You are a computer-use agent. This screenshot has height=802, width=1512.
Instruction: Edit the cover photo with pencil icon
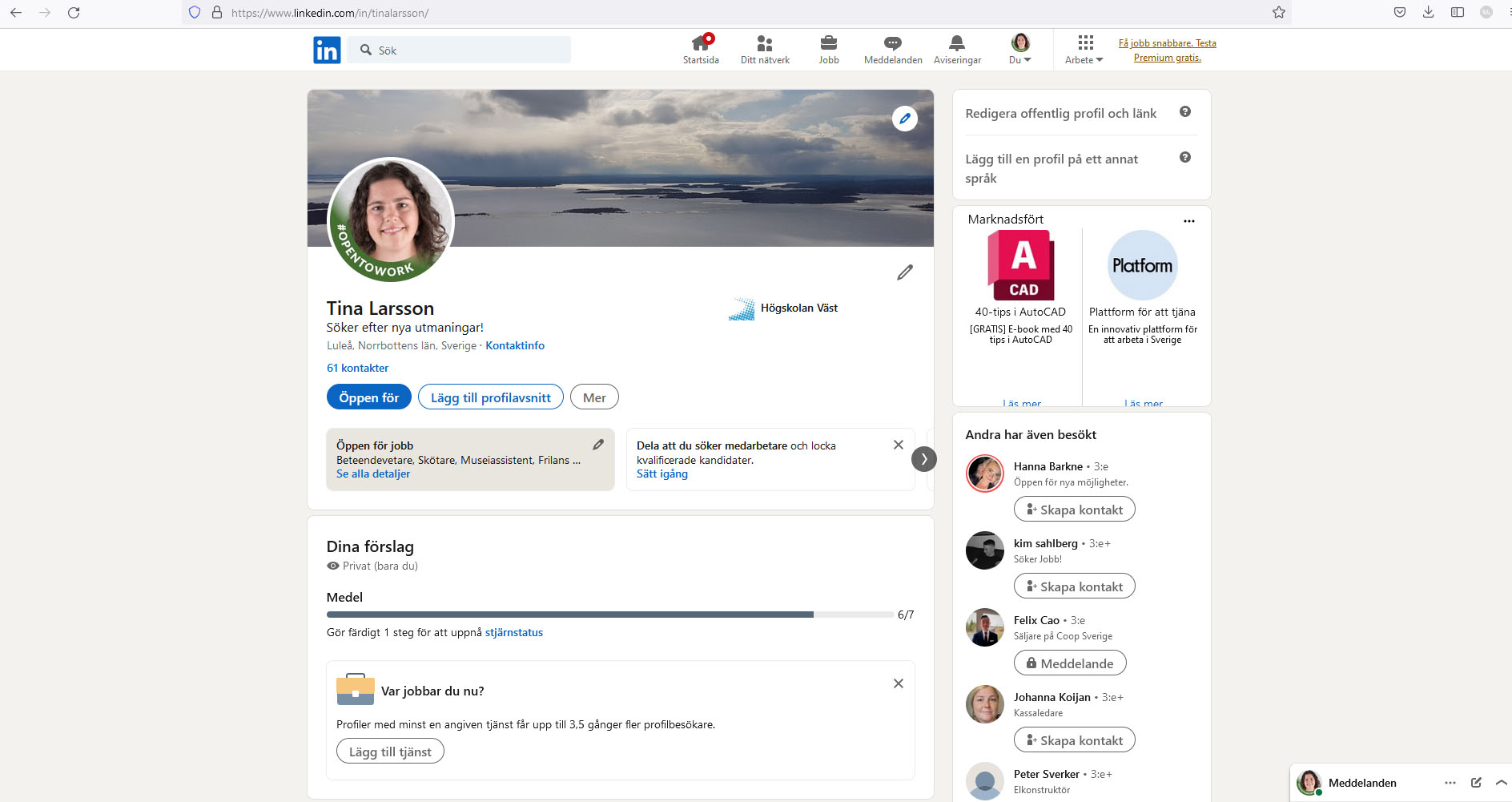click(905, 119)
